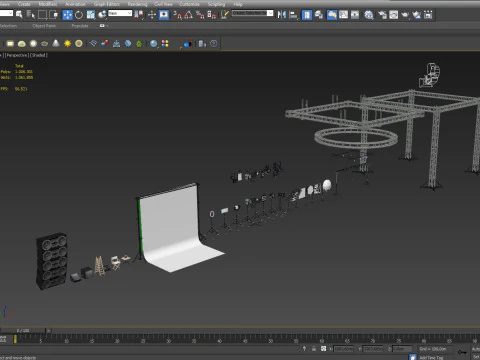Open the selection filter dropdown

(6, 13)
